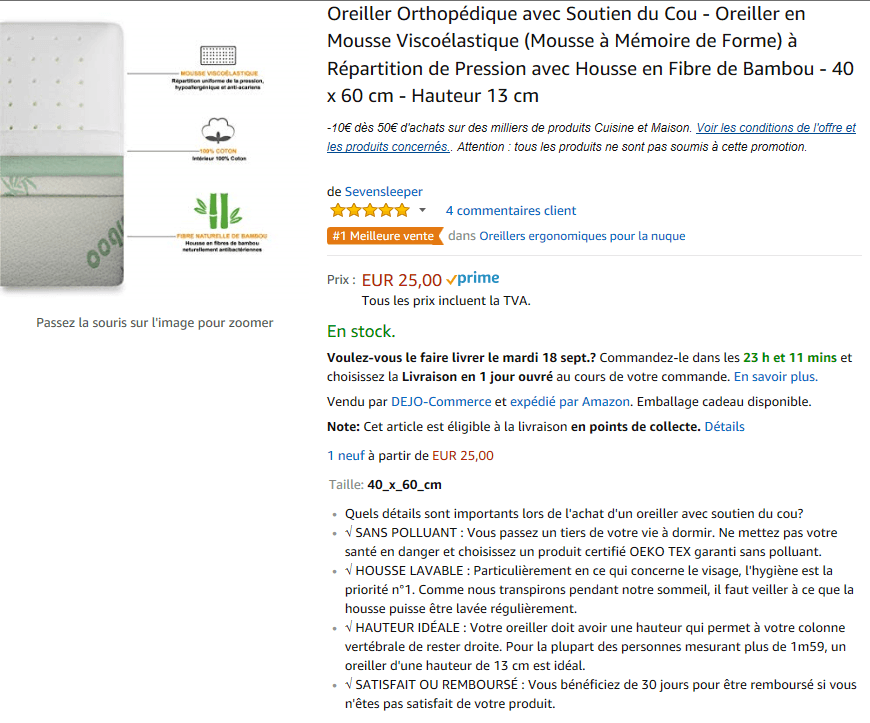Open the DEJO-Commerce seller page

(441, 401)
